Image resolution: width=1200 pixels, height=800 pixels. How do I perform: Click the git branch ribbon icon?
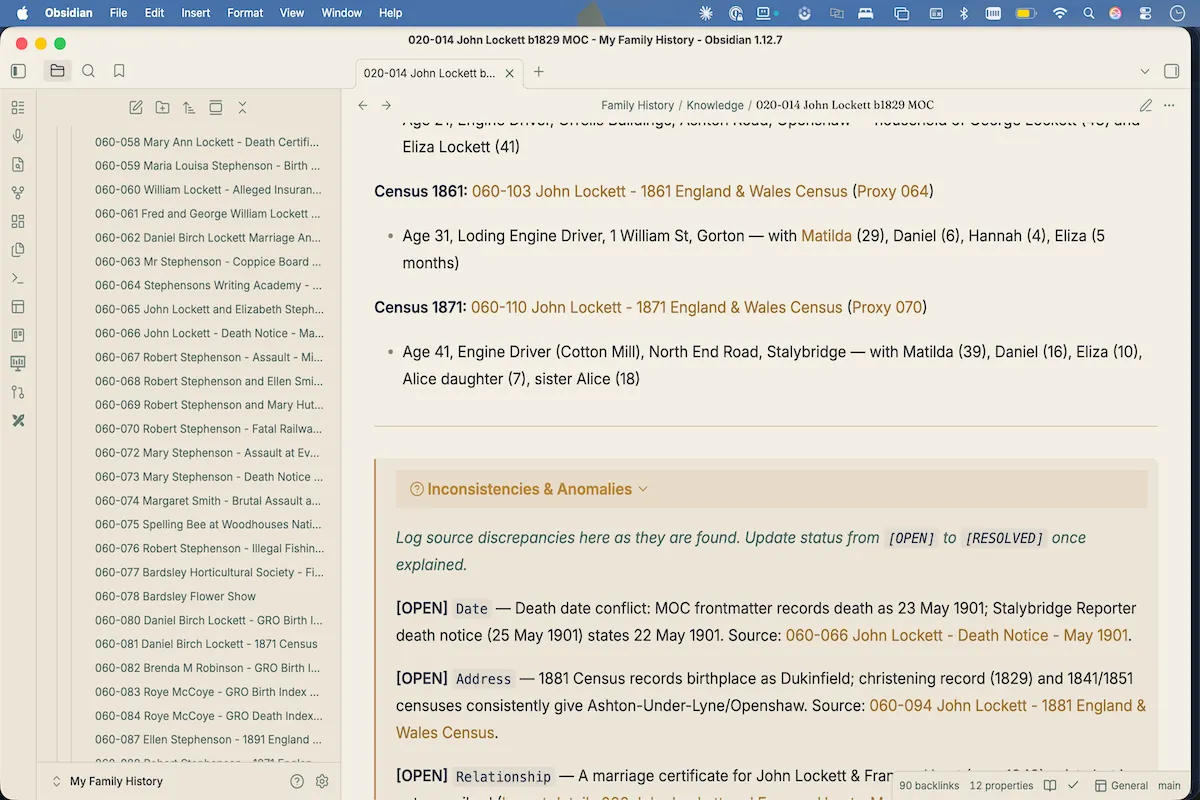(x=18, y=392)
